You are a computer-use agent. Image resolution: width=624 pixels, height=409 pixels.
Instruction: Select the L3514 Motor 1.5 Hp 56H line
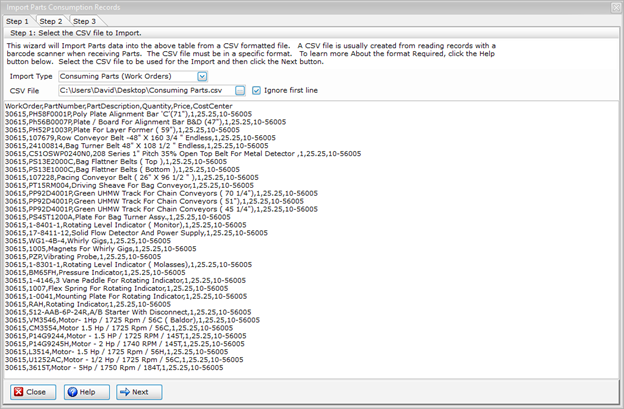tap(117, 353)
